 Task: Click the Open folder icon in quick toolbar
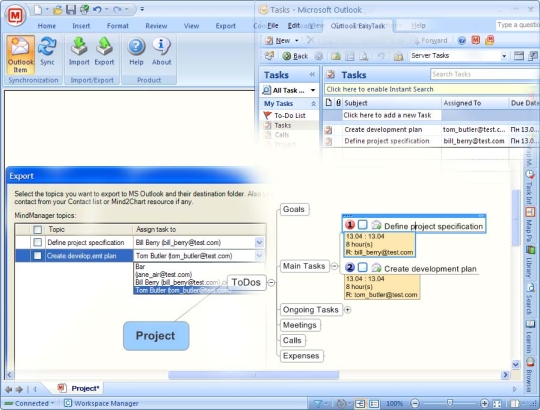[58, 10]
